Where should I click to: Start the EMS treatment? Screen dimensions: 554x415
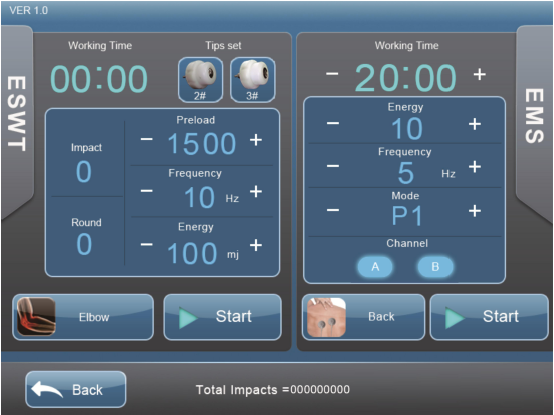[489, 317]
